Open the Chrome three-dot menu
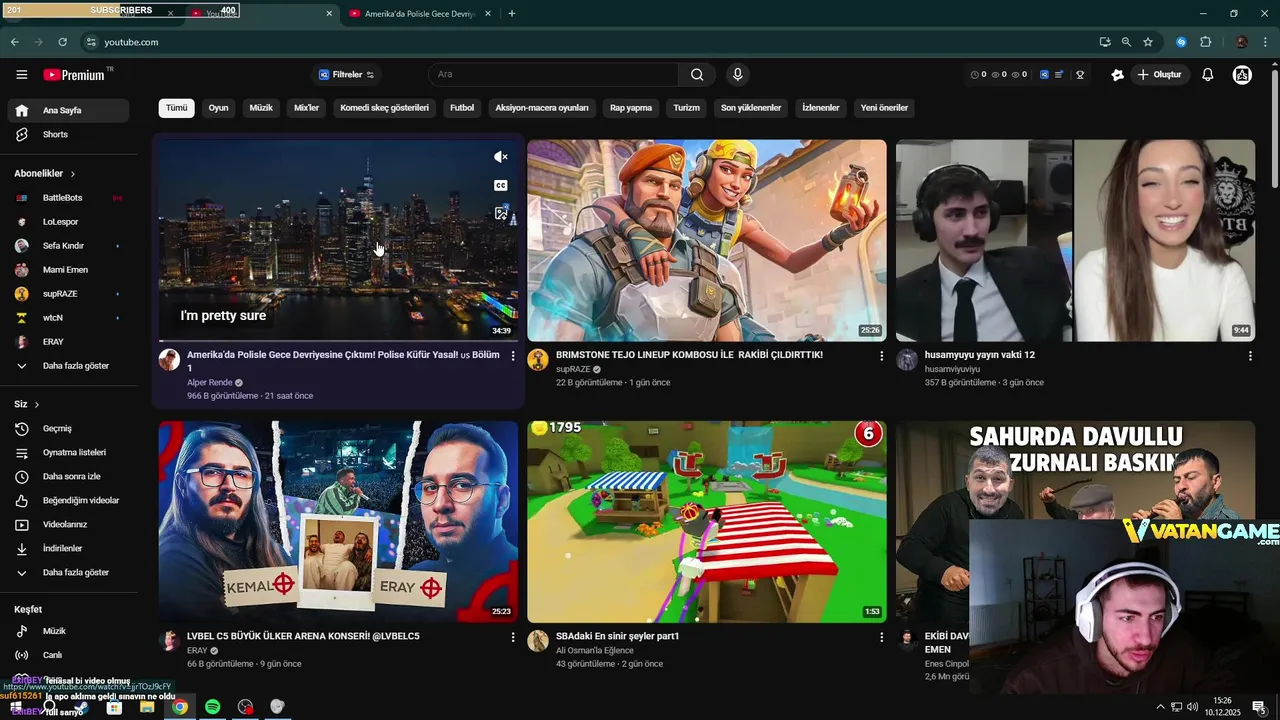1280x720 pixels. coord(1265,42)
